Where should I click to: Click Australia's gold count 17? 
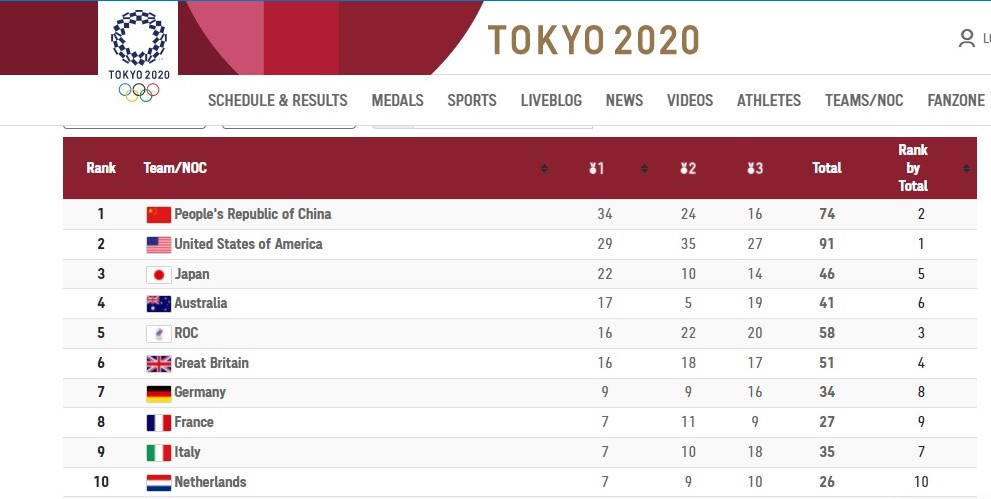click(605, 303)
